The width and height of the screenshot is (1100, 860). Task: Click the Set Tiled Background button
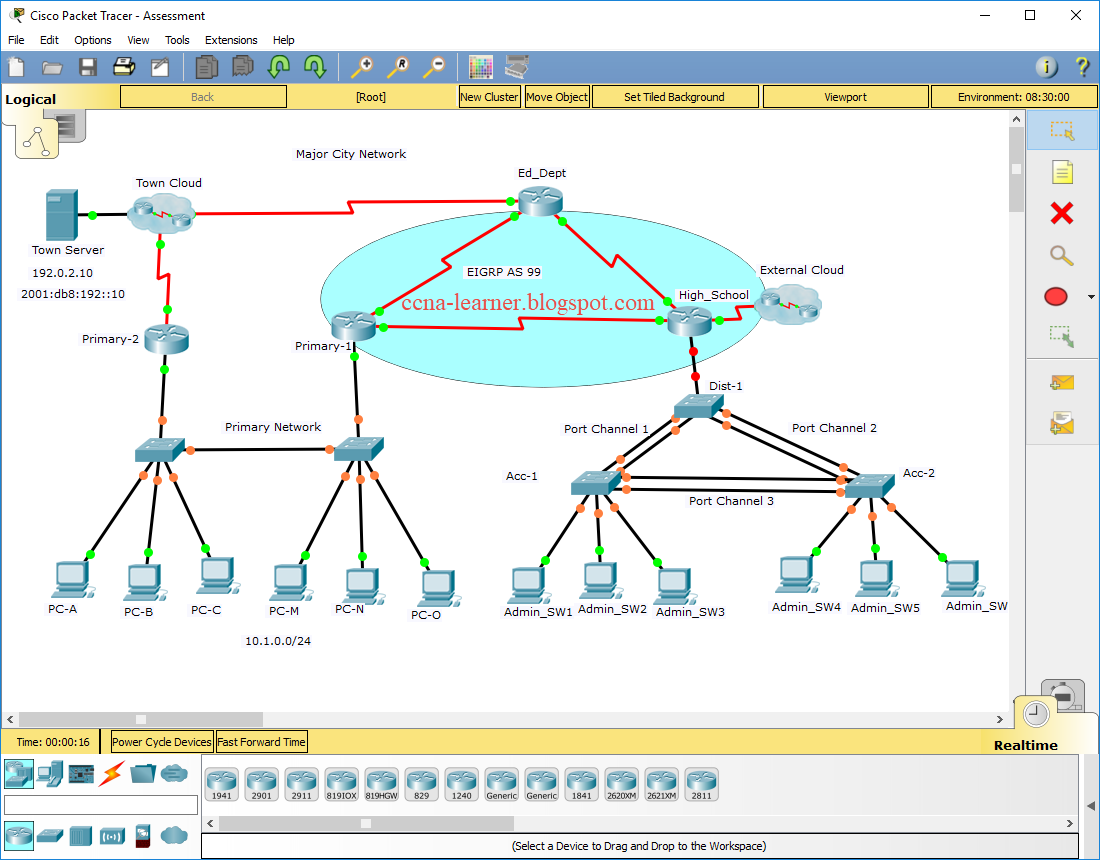click(x=674, y=96)
